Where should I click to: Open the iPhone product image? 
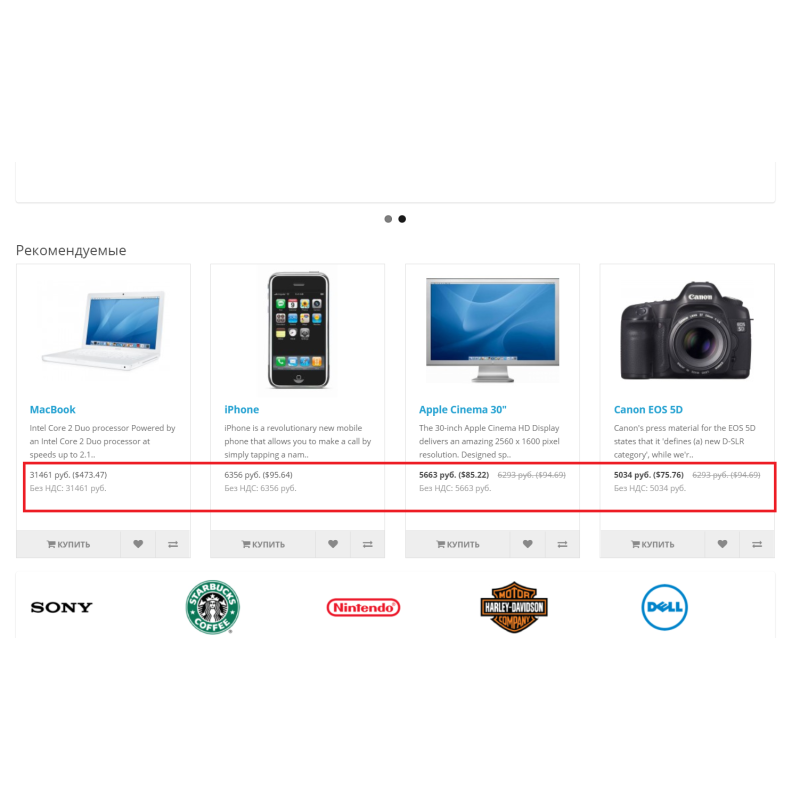point(298,331)
